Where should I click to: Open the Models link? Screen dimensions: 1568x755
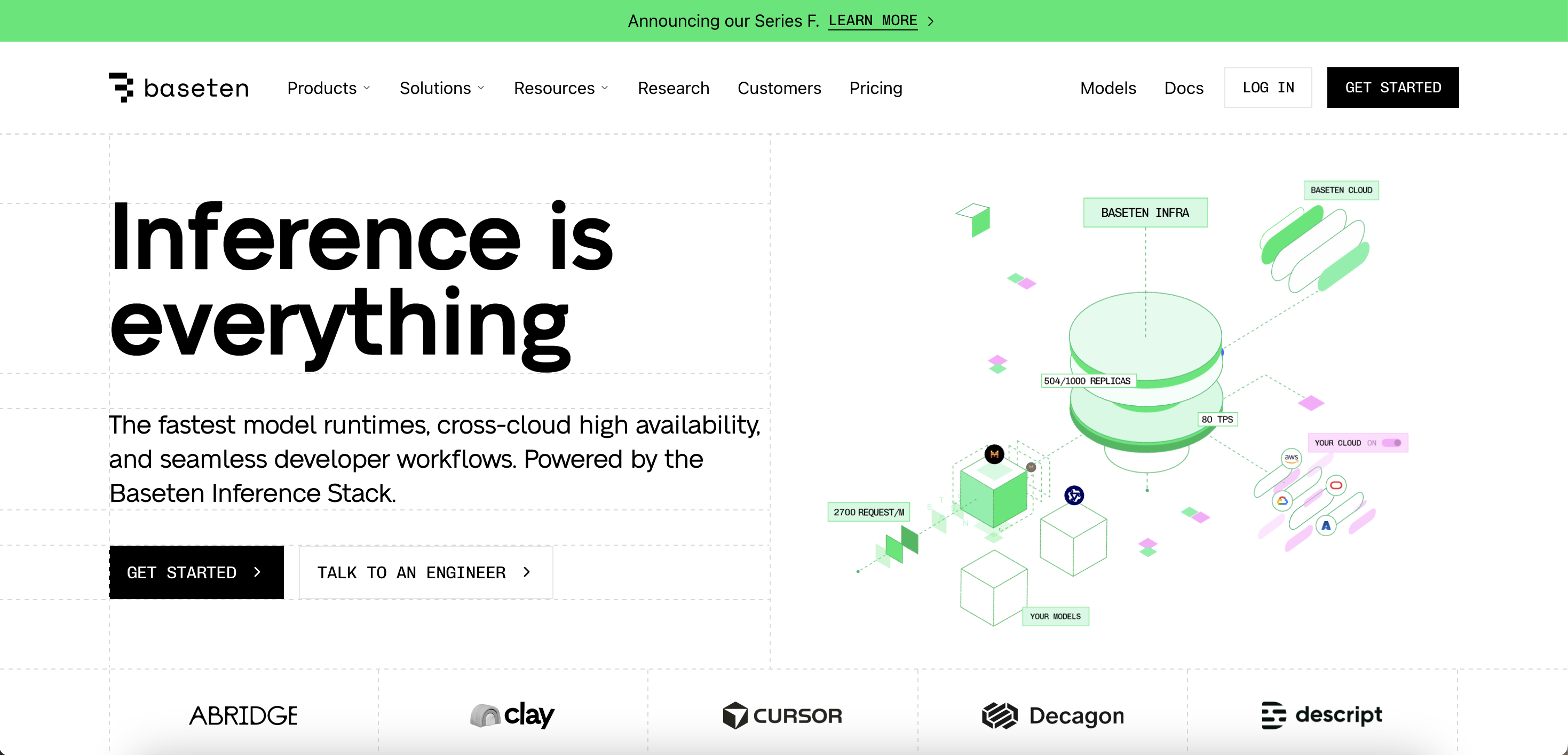(1108, 88)
